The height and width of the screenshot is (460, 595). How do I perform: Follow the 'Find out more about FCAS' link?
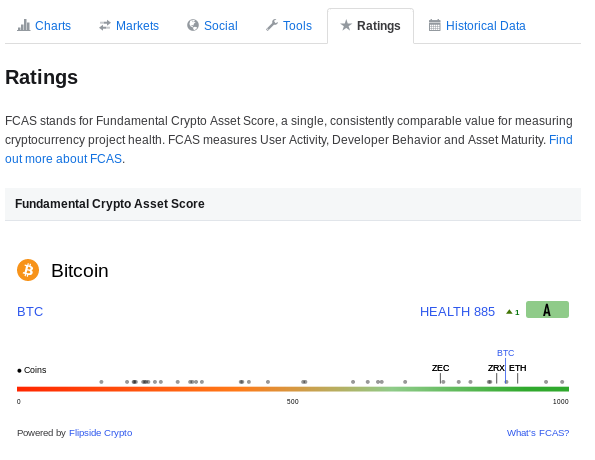[x=63, y=159]
